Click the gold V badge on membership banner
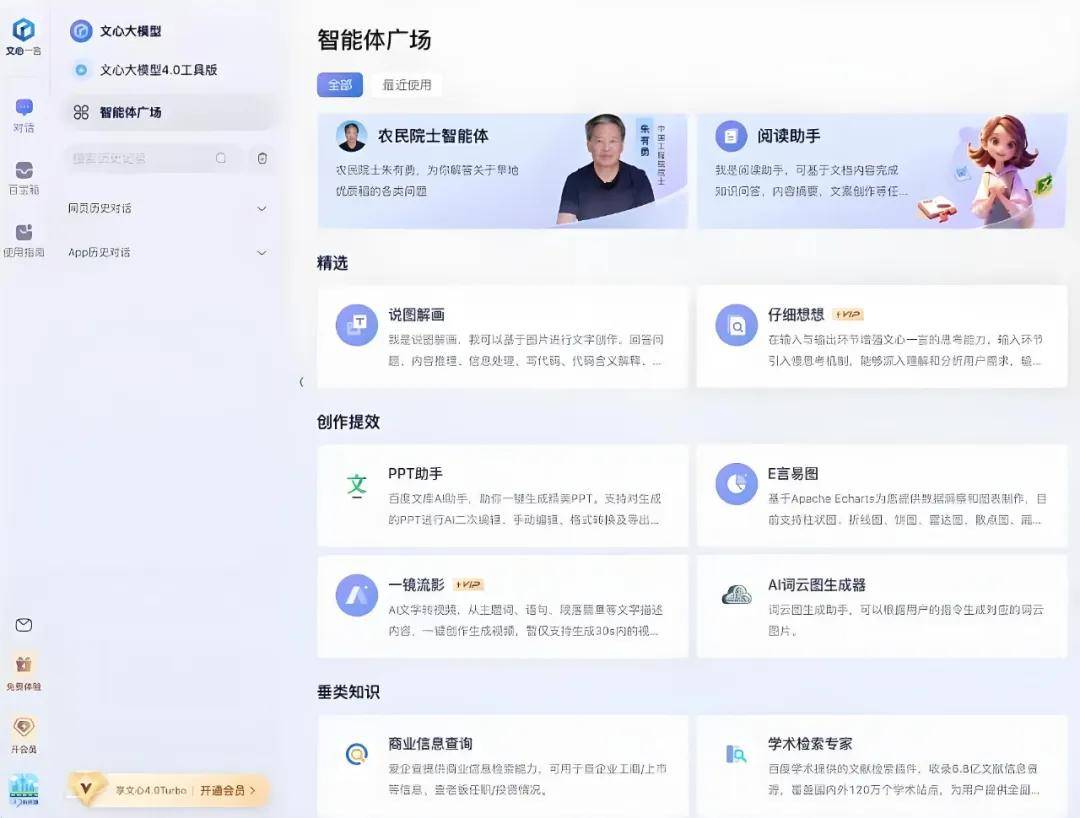Image resolution: width=1080 pixels, height=818 pixels. pos(87,788)
